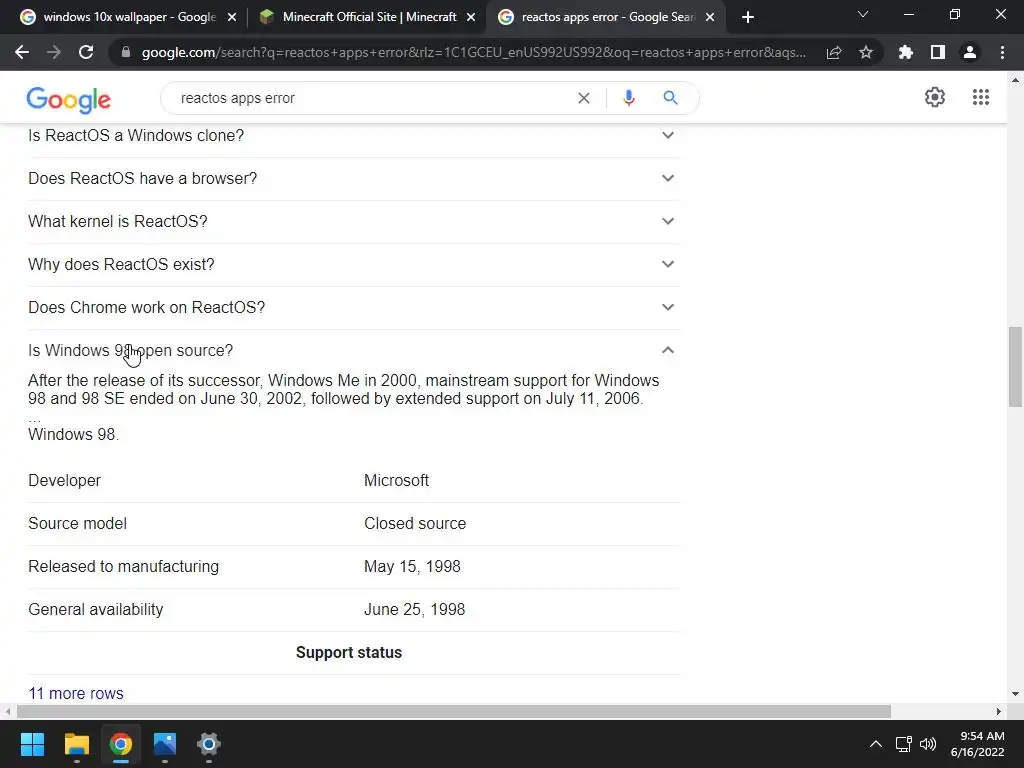This screenshot has width=1024, height=768.
Task: Open Photos app from taskbar
Action: pyautogui.click(x=165, y=744)
